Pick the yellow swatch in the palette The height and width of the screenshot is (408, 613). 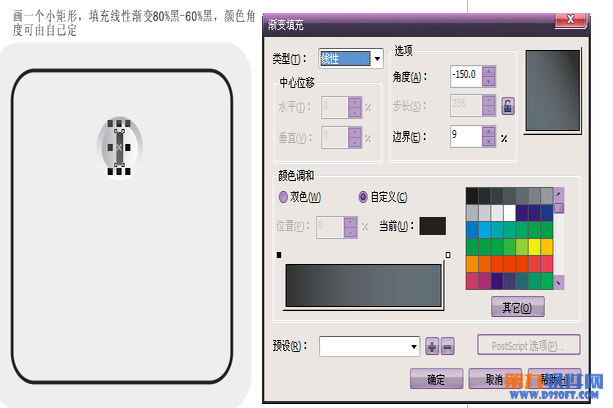coord(534,247)
